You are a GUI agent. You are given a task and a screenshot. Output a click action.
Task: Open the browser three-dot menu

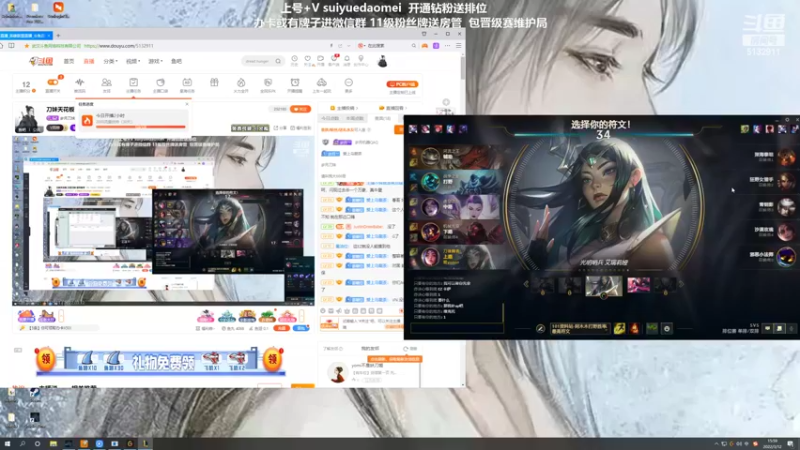coord(447,46)
